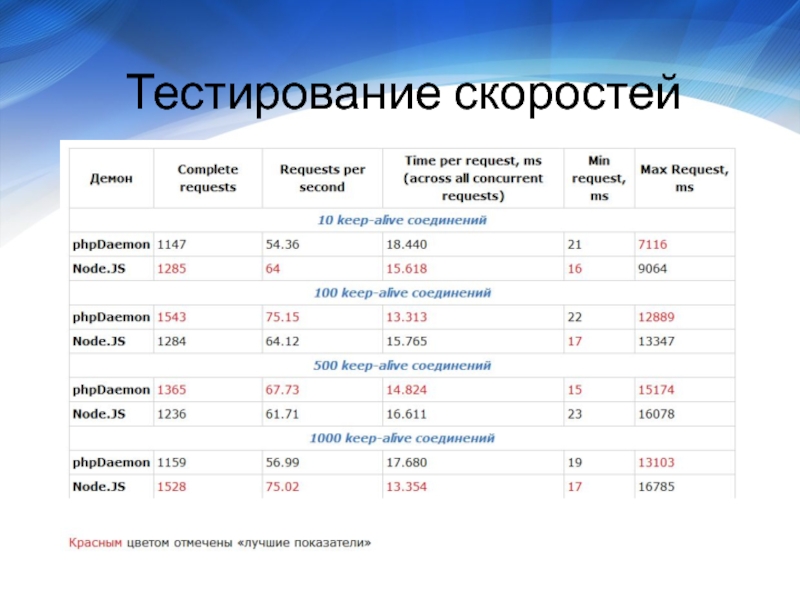The image size is (800, 600).
Task: Click cell value 18.440
Action: [x=406, y=244]
